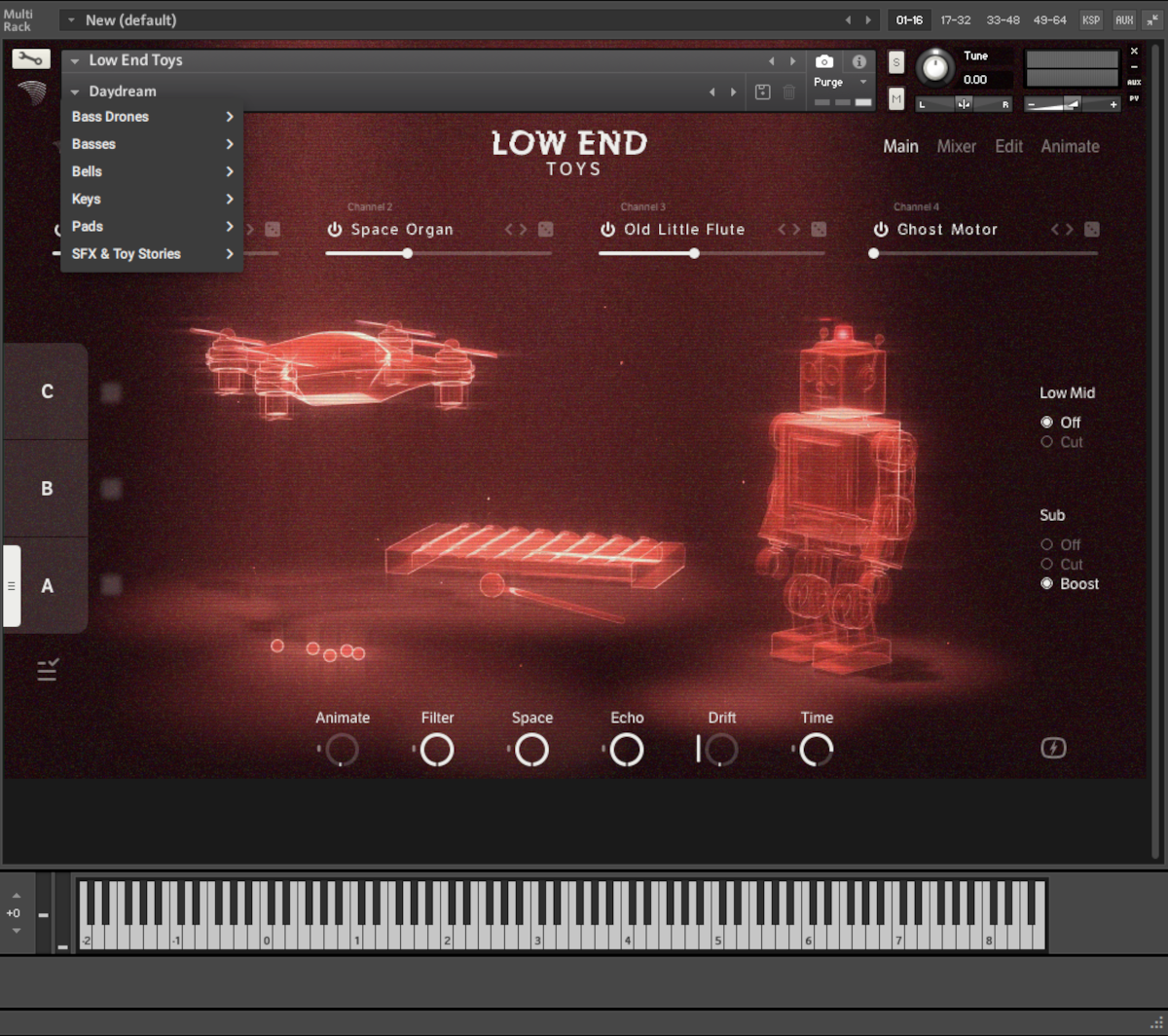The image size is (1168, 1036).
Task: Expand the Bass Drones submenu
Action: (152, 117)
